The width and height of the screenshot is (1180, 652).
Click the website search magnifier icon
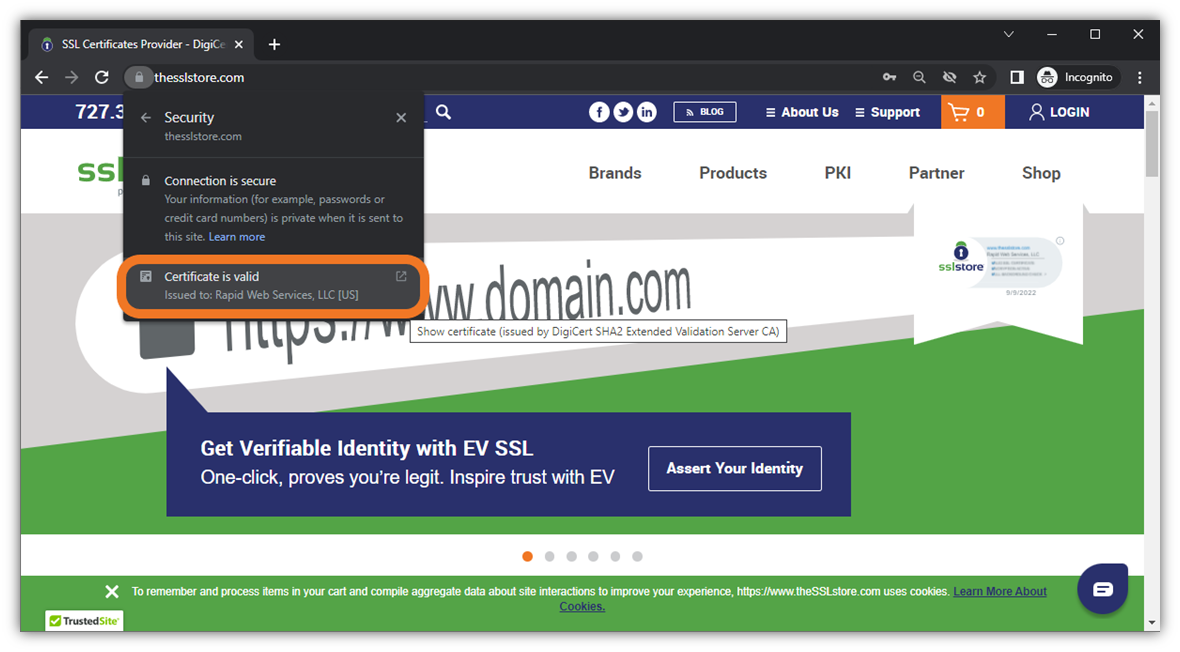pos(444,112)
